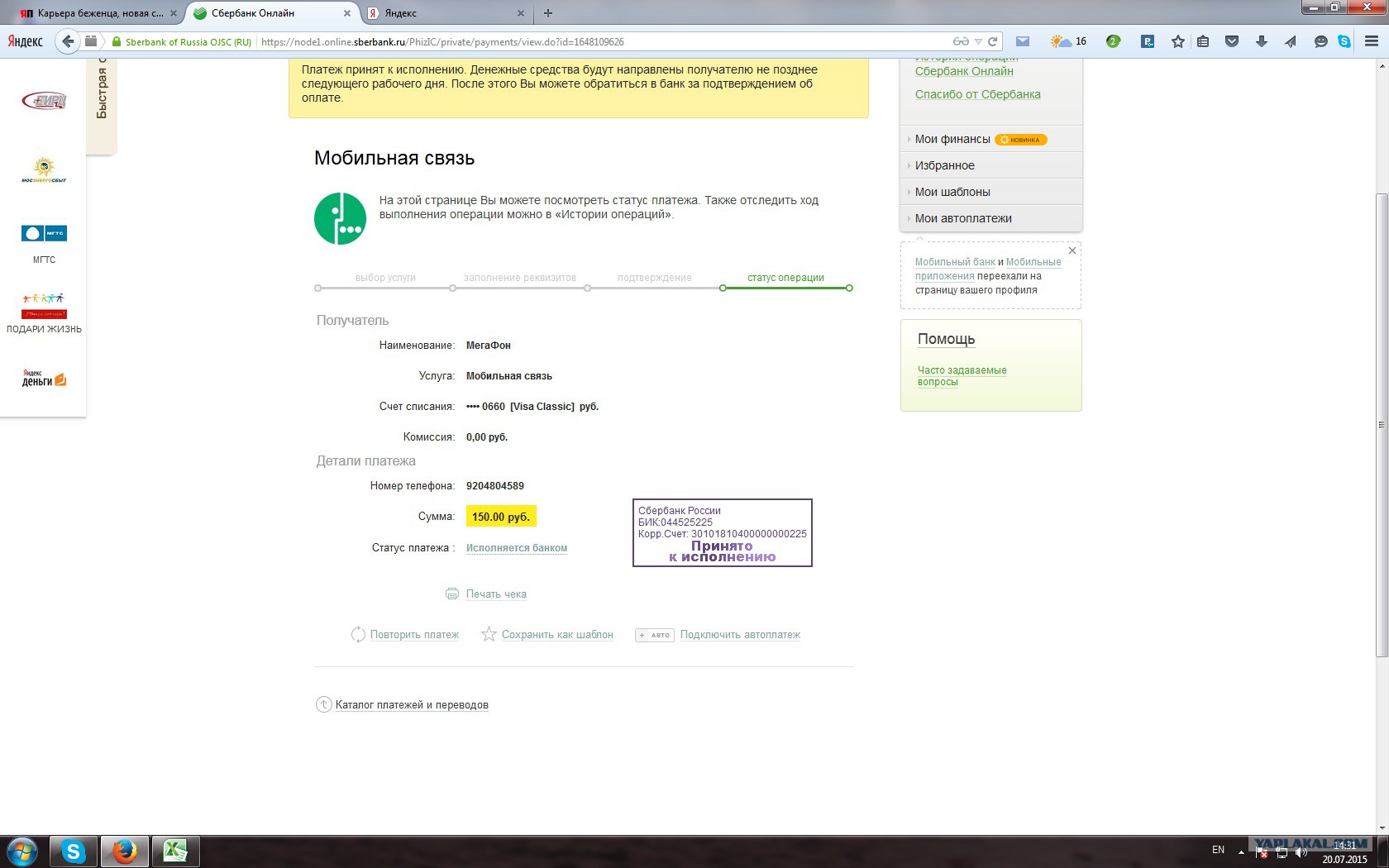Open the Firefox hamburger menu
Image resolution: width=1389 pixels, height=868 pixels.
pyautogui.click(x=1372, y=41)
